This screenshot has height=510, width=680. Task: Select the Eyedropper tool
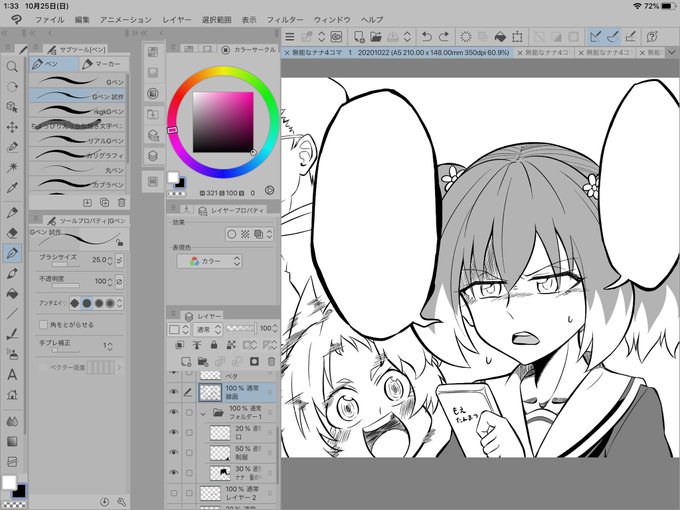pos(12,187)
